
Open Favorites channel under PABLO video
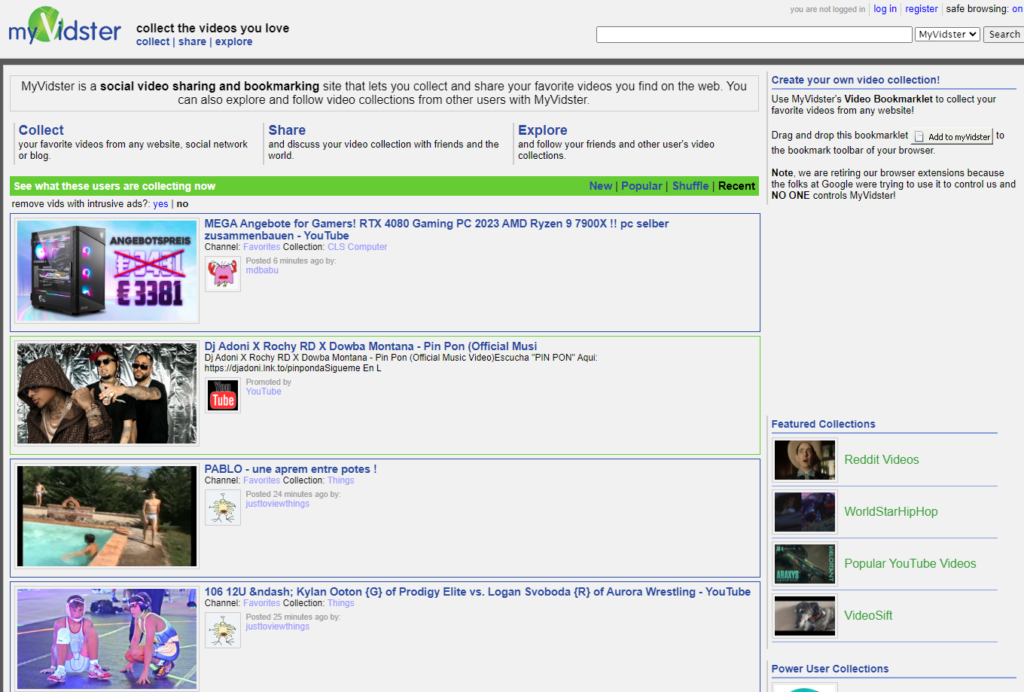pyautogui.click(x=261, y=480)
